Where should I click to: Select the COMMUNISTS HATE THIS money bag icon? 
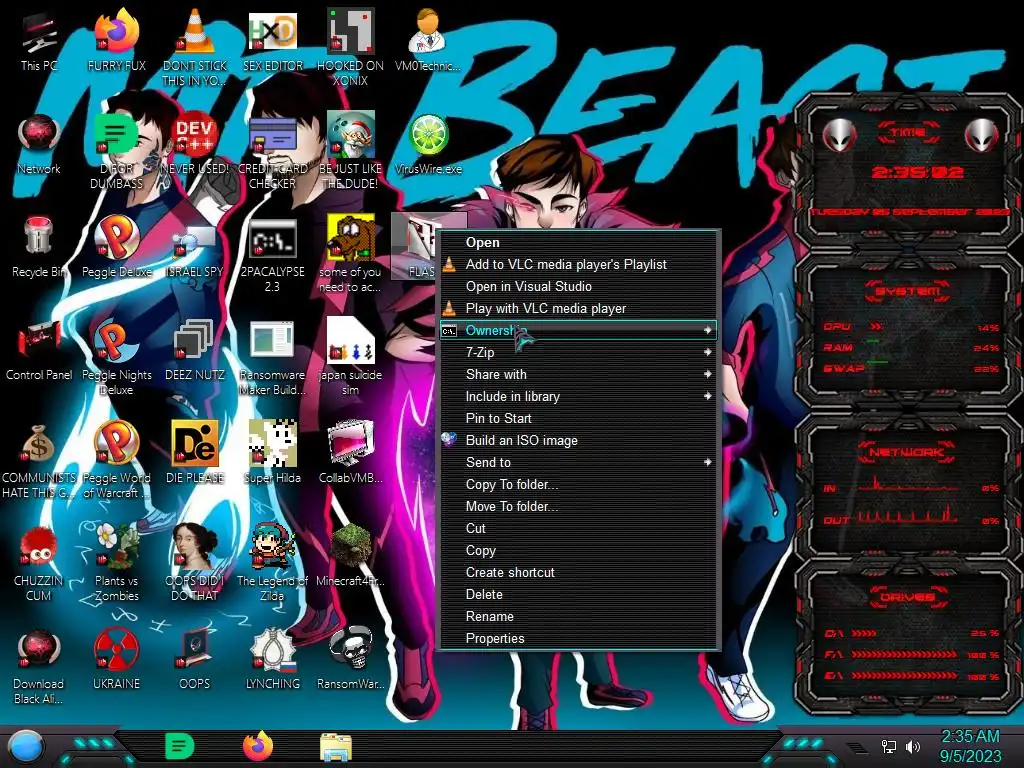pyautogui.click(x=39, y=460)
